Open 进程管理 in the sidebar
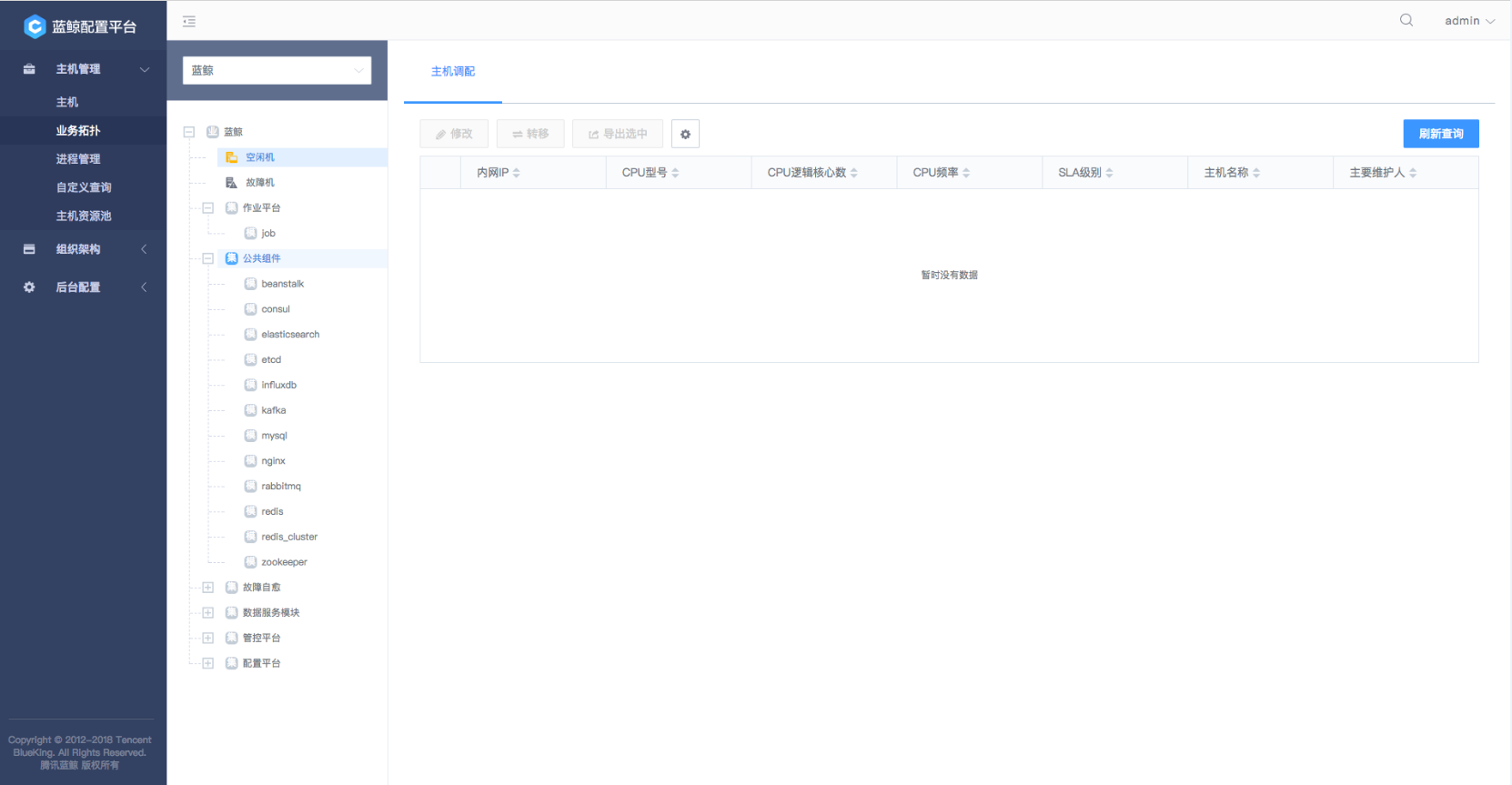This screenshot has height=785, width=1512. click(78, 159)
